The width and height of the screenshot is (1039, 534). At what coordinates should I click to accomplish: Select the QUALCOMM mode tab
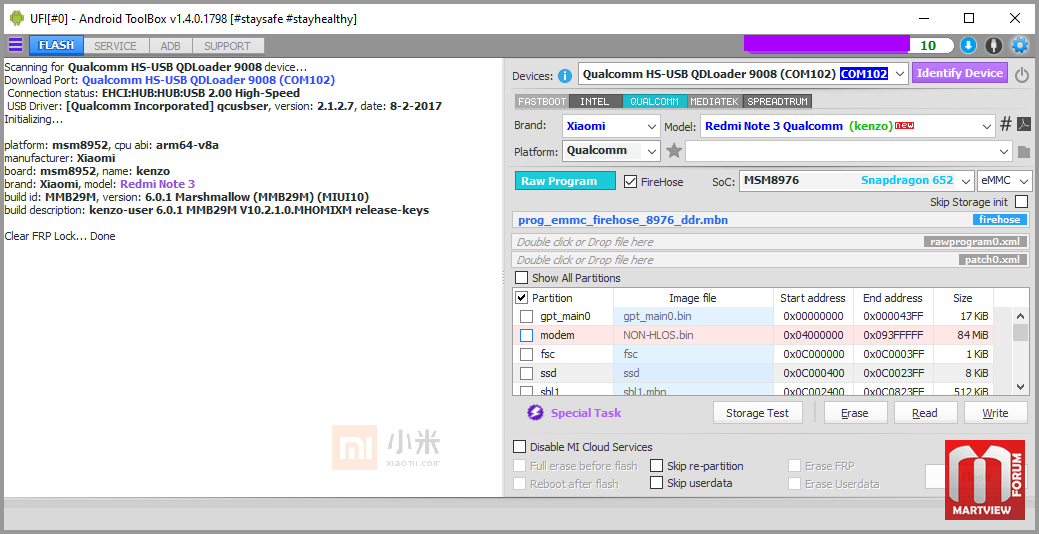click(654, 101)
